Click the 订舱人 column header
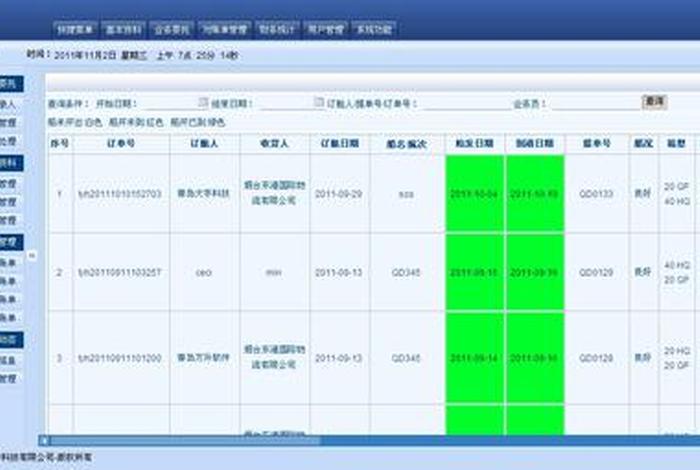The image size is (700, 470). pyautogui.click(x=204, y=143)
